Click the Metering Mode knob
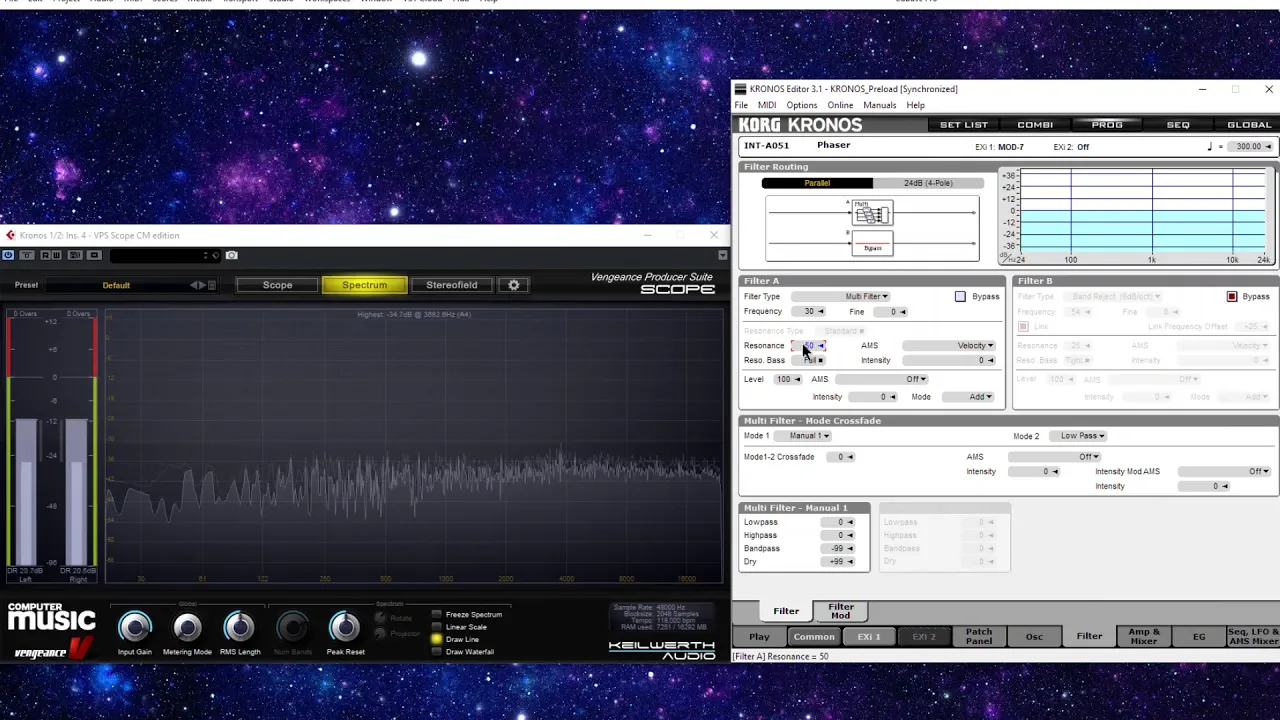This screenshot has height=720, width=1280. tap(187, 627)
